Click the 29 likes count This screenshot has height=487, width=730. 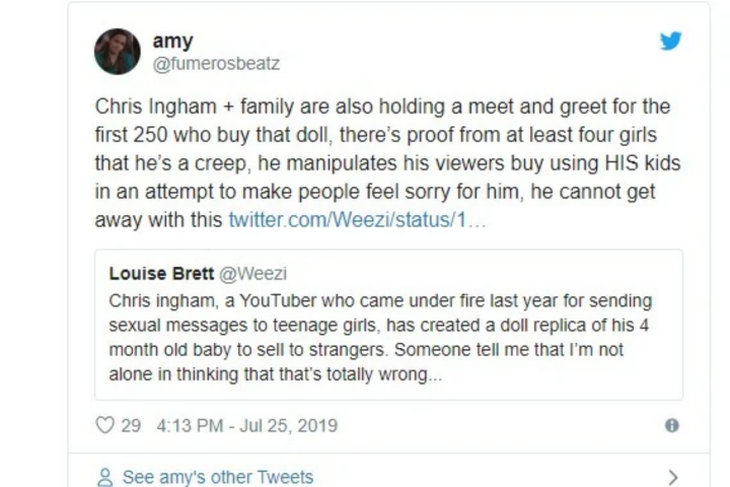[131, 425]
